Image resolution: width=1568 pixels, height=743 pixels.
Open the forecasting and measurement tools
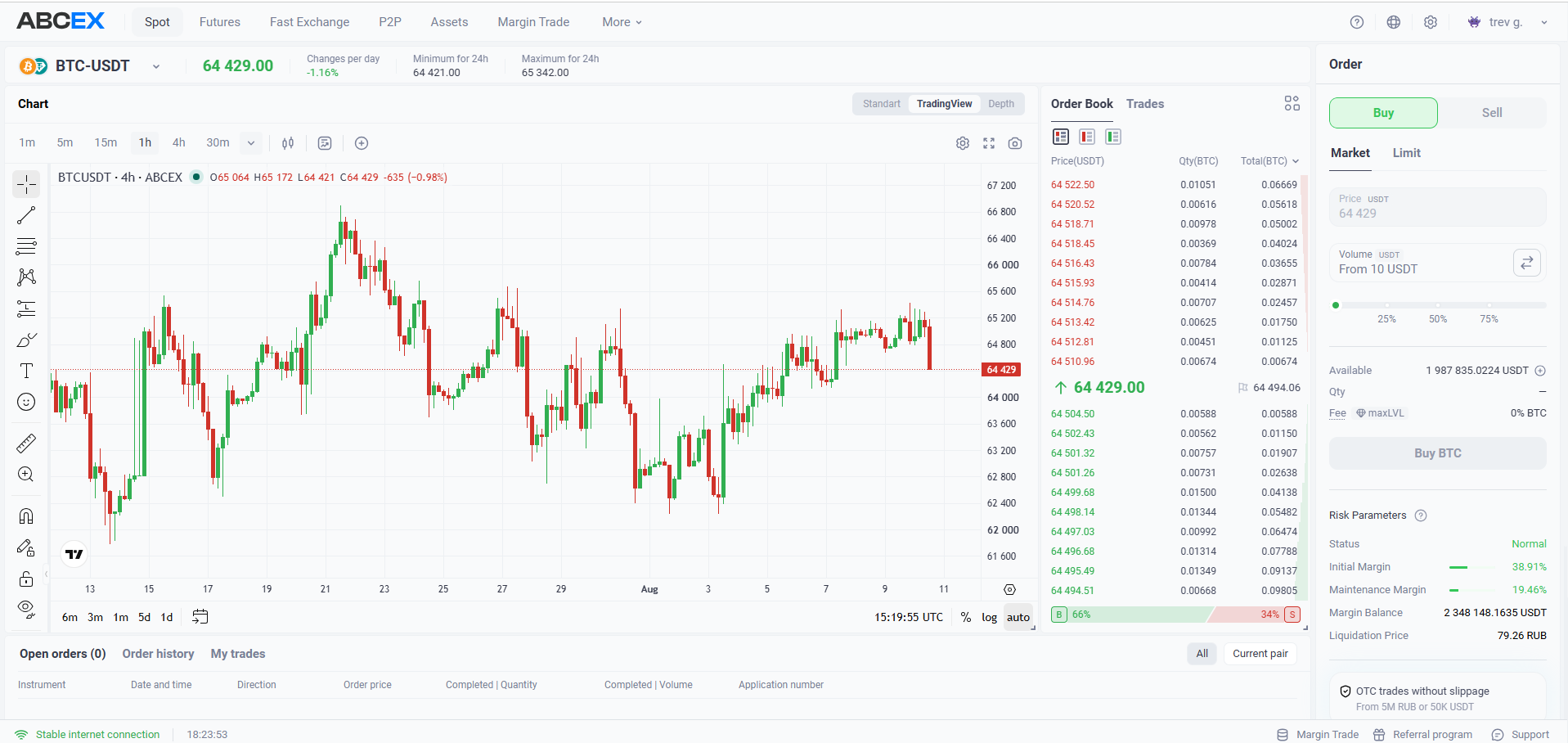point(26,308)
